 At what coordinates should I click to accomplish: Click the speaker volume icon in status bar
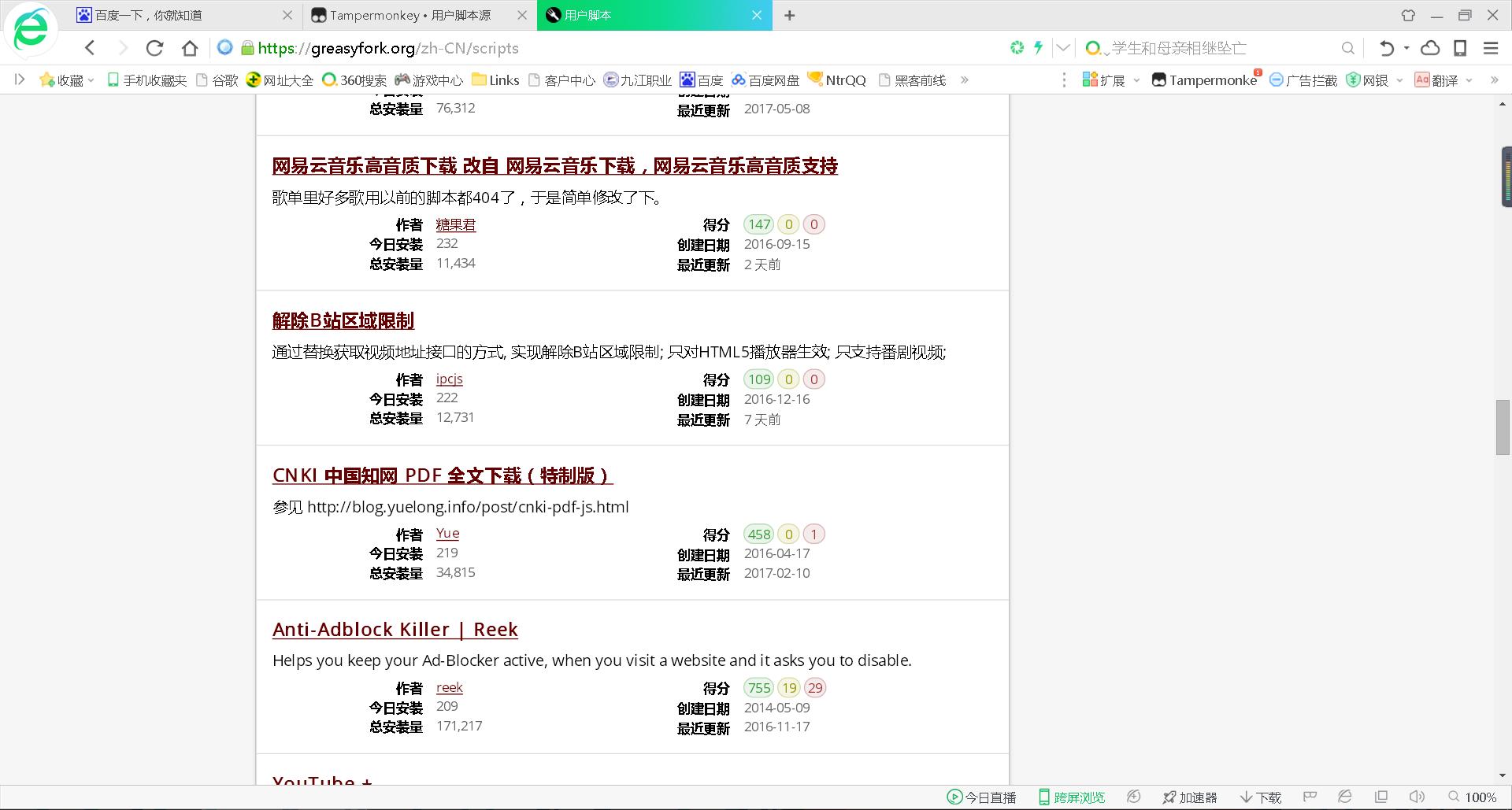pos(1415,797)
